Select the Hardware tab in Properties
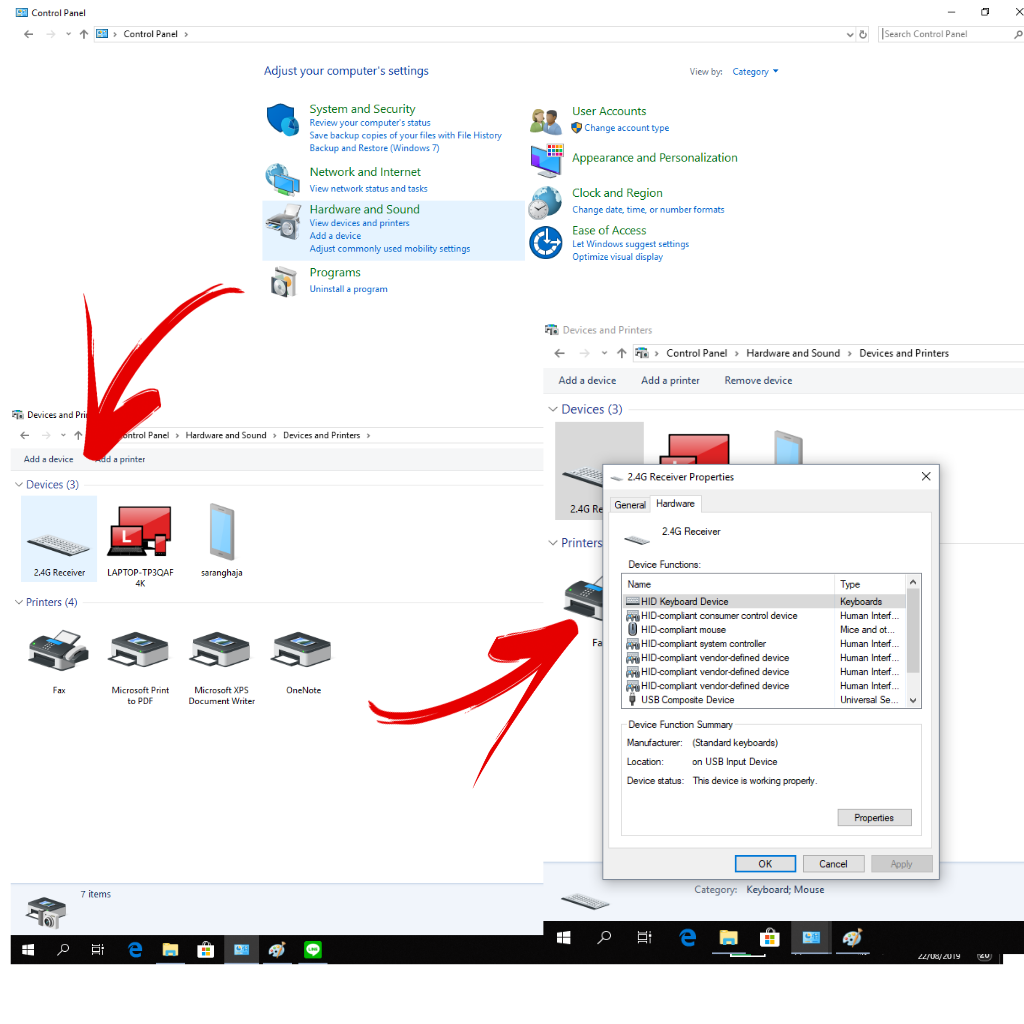 [x=675, y=504]
